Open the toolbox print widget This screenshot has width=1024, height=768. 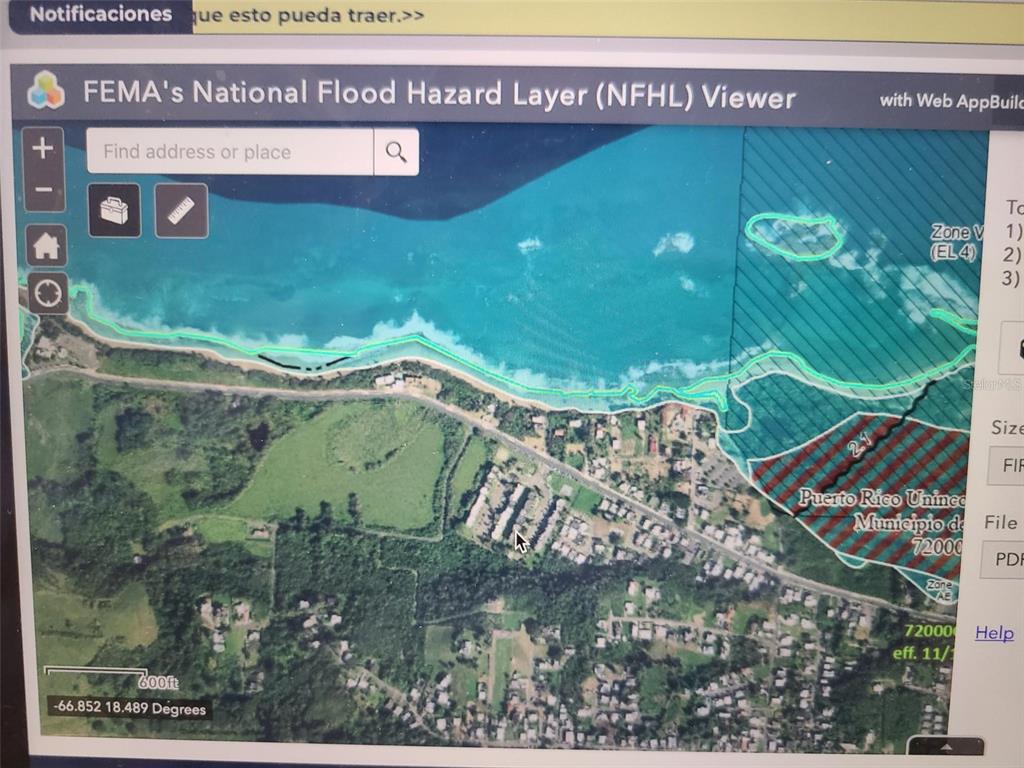[x=114, y=210]
